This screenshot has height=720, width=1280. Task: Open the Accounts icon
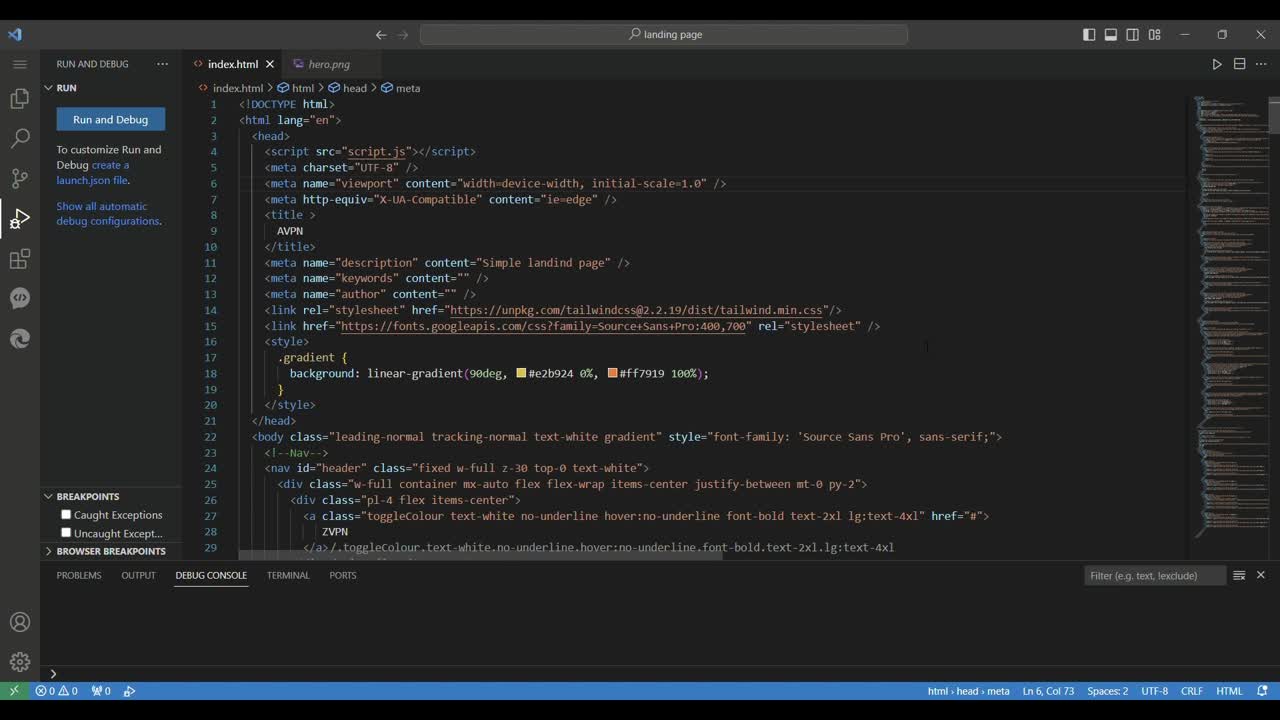(19, 622)
